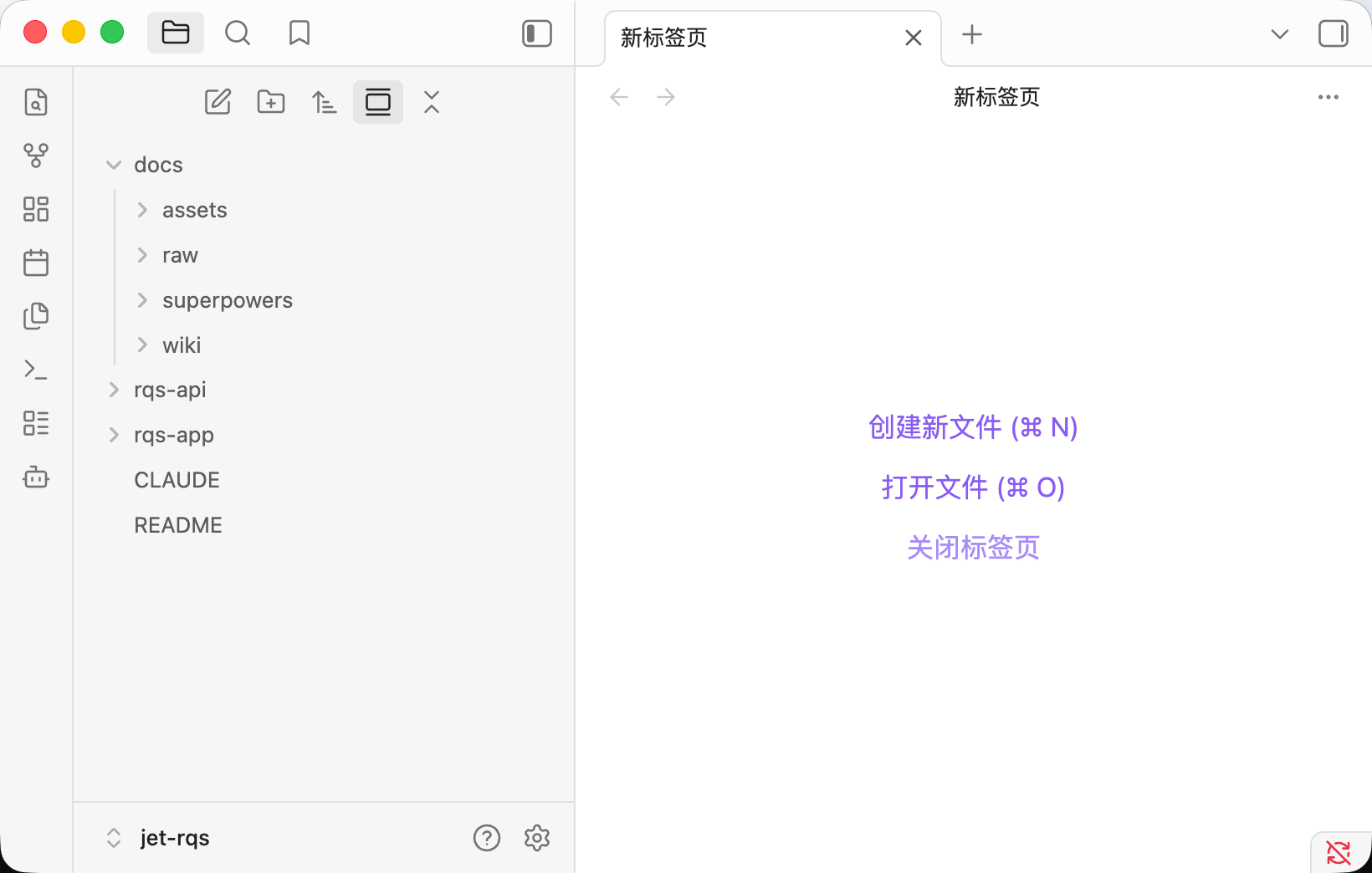The image size is (1372, 873).
Task: Open the quick switcher file-search icon
Action: (36, 102)
